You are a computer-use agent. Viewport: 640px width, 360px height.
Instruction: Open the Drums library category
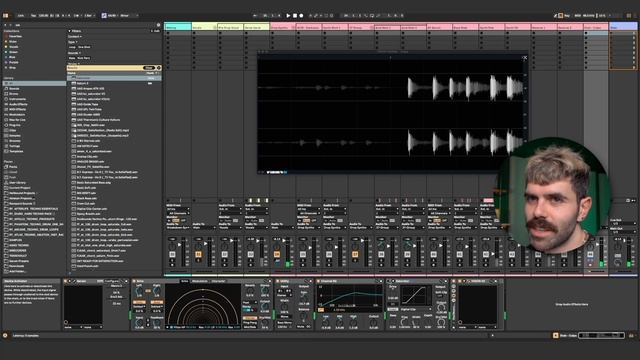click(14, 94)
